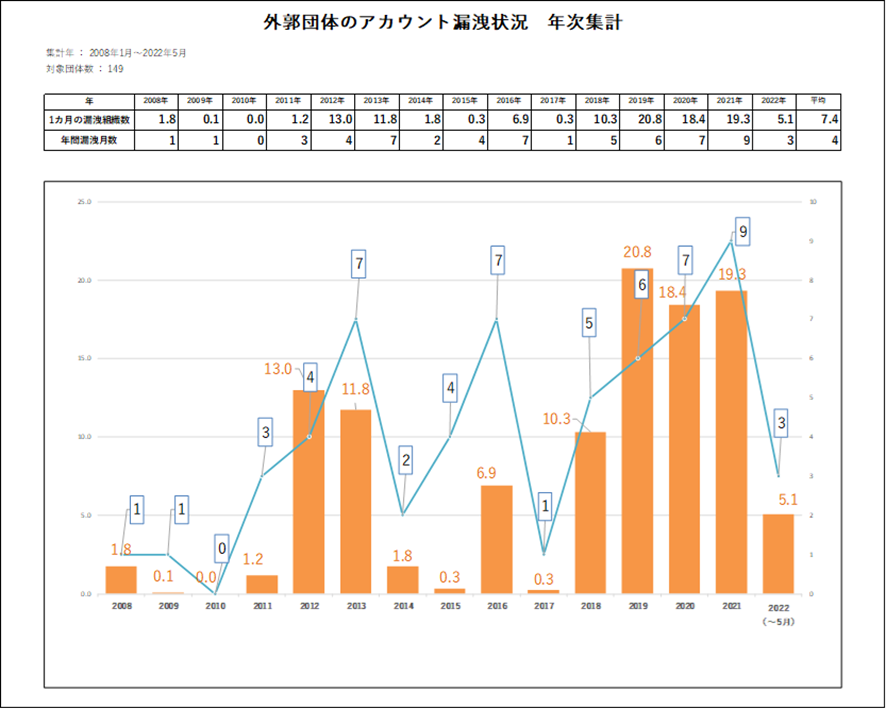Select the boxed line label 5 for 2018
Viewport: 886px width, 709px height.
[x=589, y=324]
